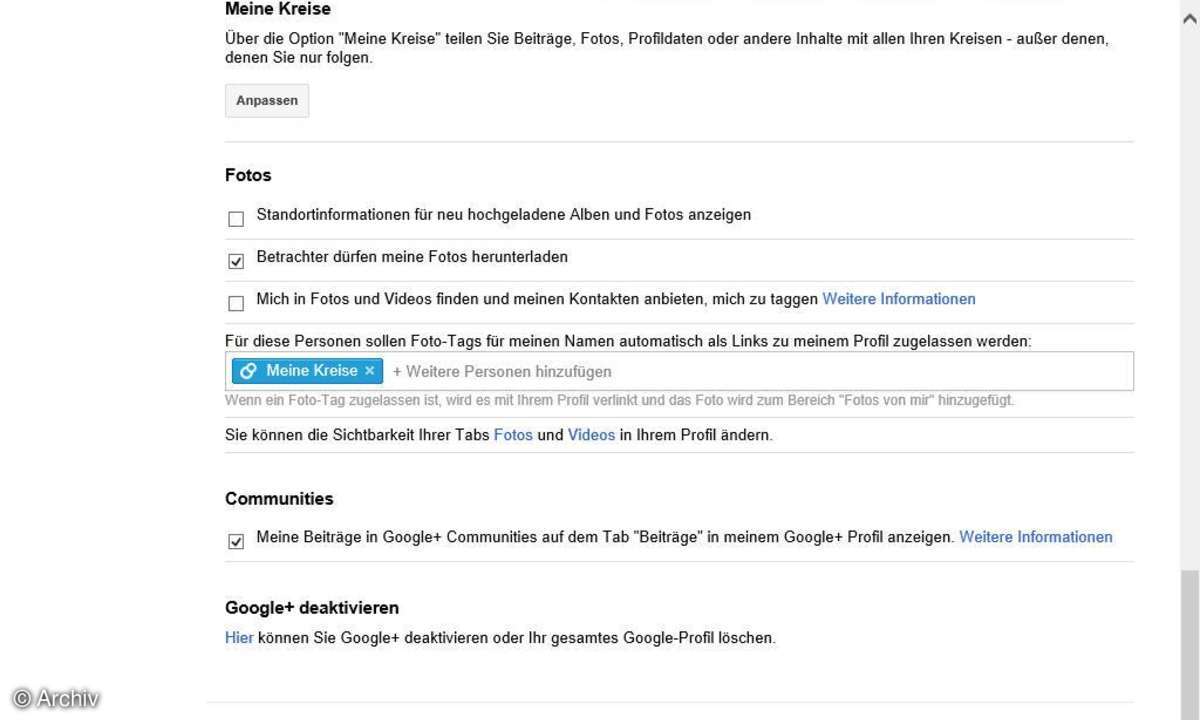Open Weitere Informationen link under Communities
The image size is (1200, 720).
(1036, 537)
